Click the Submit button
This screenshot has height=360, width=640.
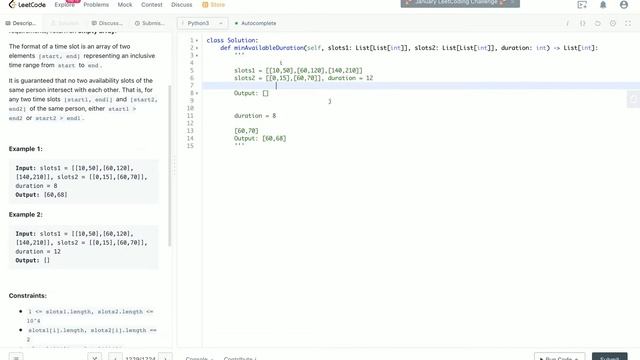point(610,357)
